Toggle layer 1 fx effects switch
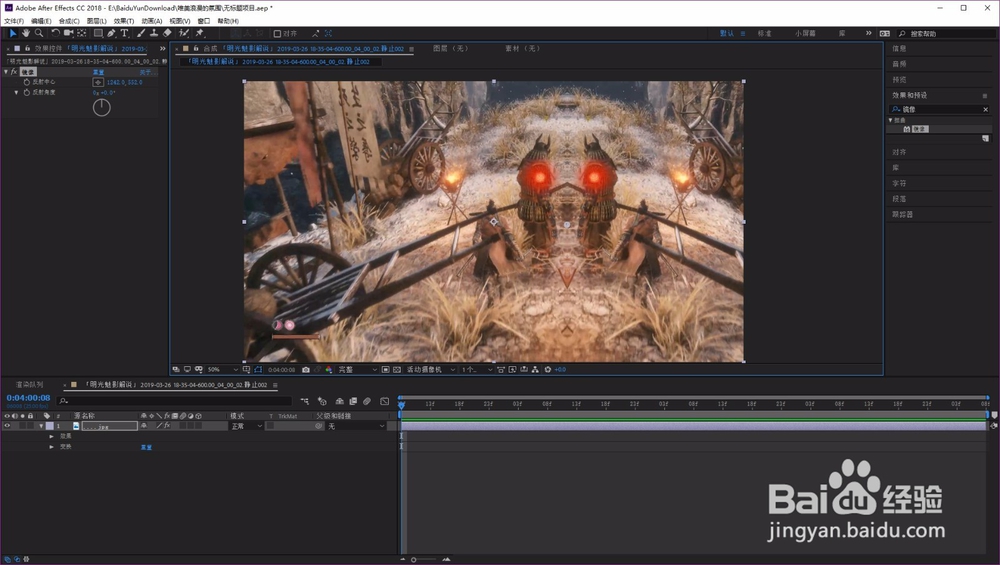1000x565 pixels. pyautogui.click(x=167, y=426)
